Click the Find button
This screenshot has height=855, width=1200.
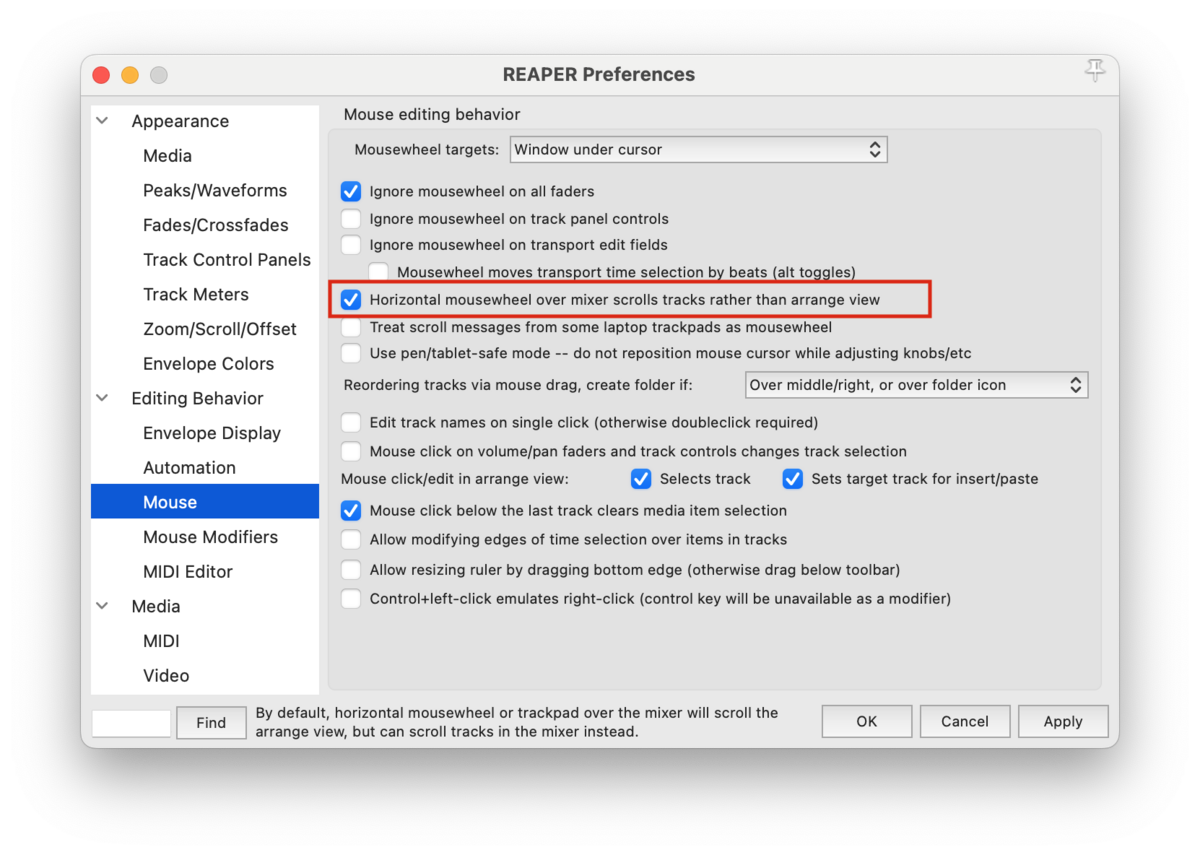point(211,722)
